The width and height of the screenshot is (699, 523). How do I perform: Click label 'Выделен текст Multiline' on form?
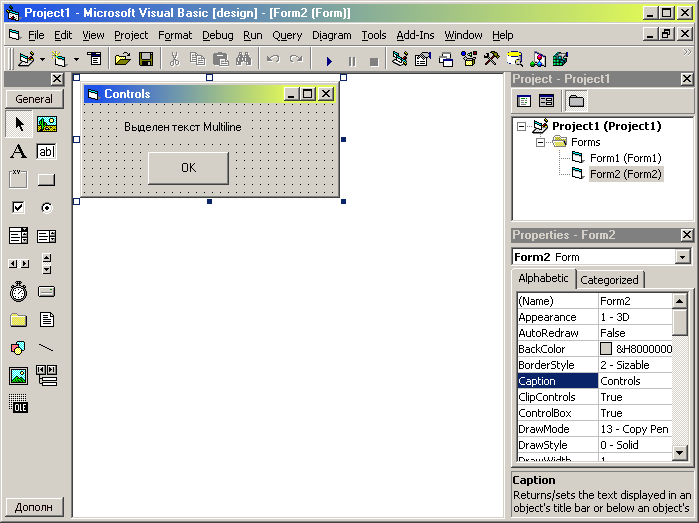pyautogui.click(x=183, y=127)
